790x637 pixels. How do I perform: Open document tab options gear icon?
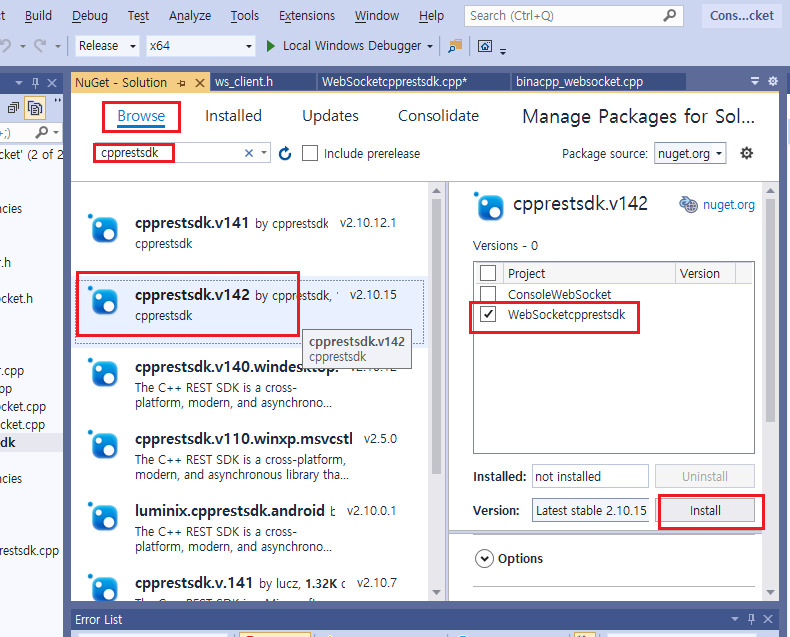pyautogui.click(x=773, y=81)
